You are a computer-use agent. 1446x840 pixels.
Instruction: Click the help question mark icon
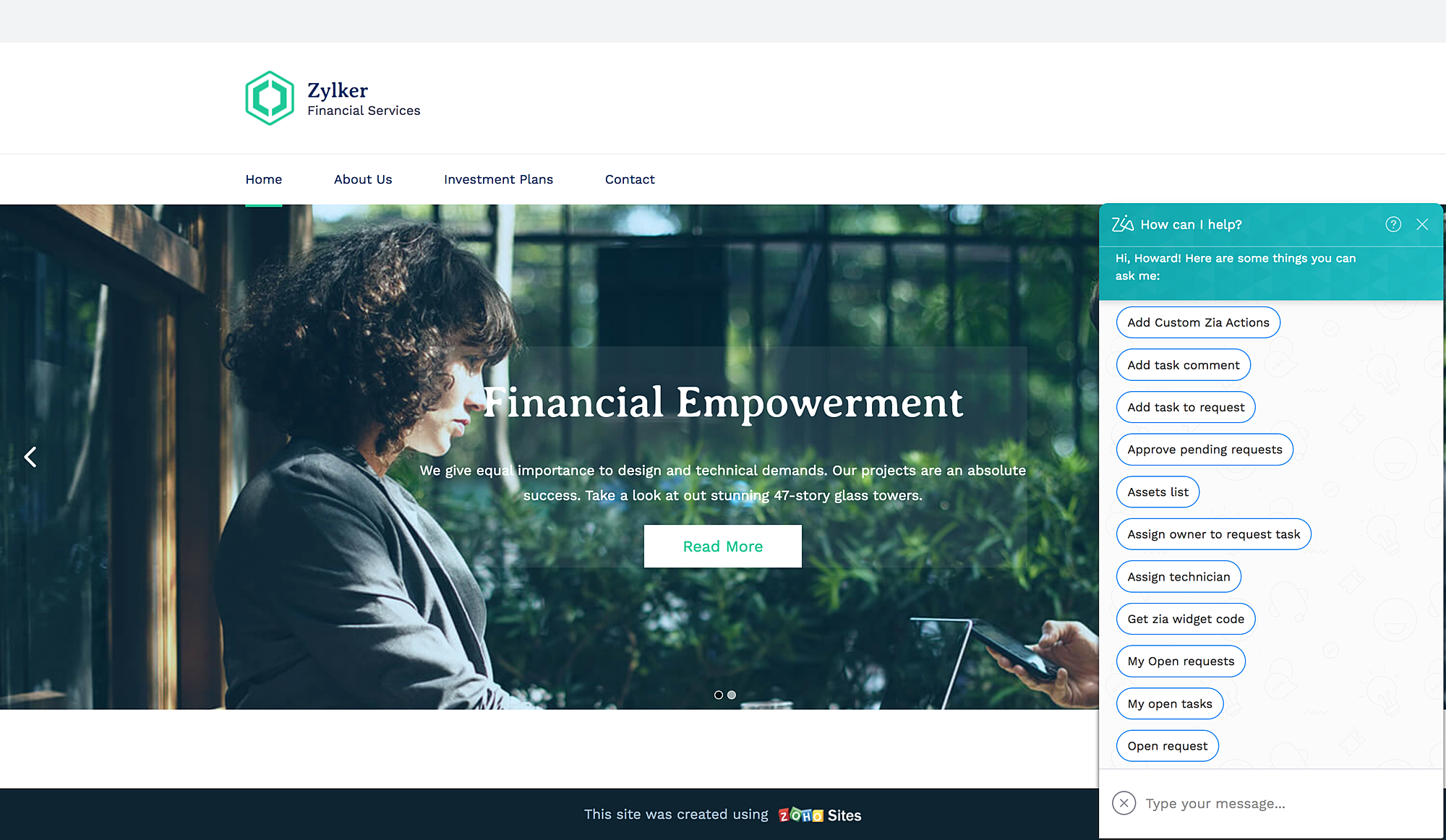pos(1393,223)
